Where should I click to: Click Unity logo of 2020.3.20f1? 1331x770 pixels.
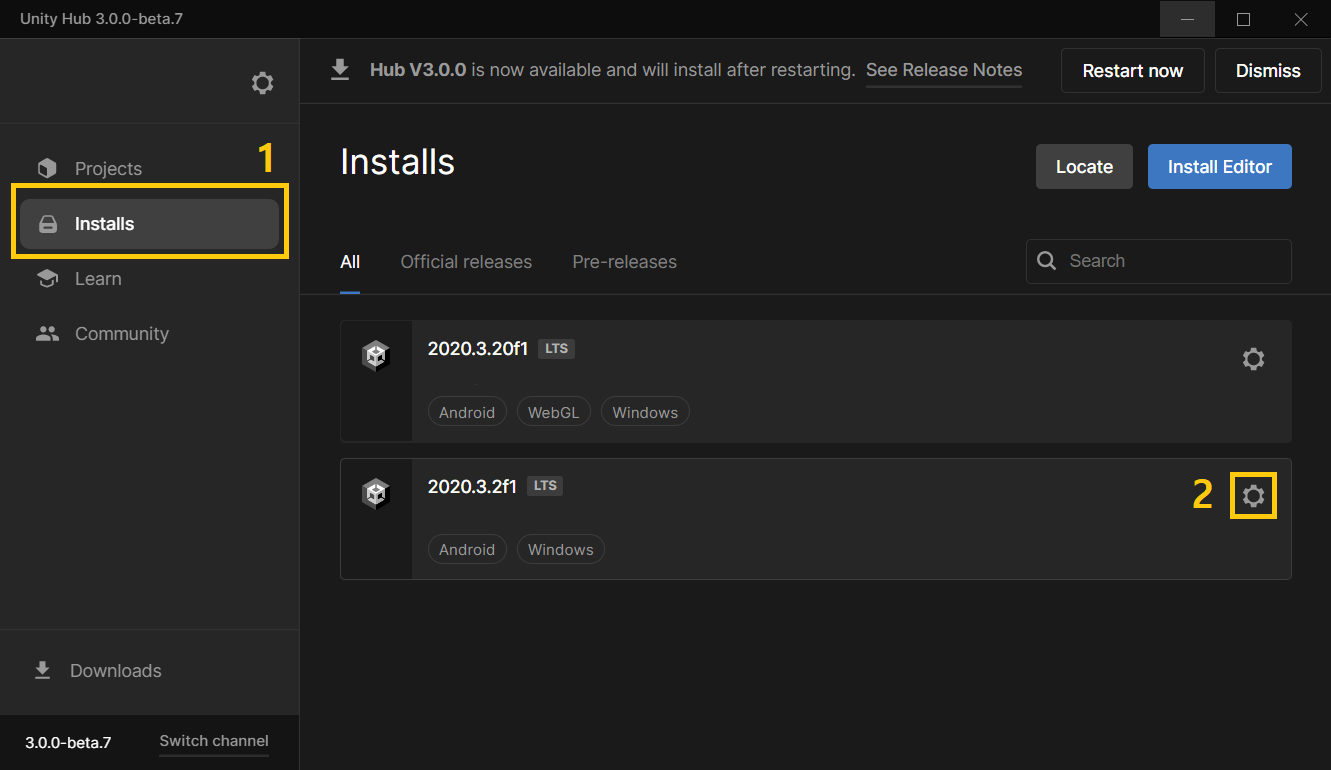[375, 356]
